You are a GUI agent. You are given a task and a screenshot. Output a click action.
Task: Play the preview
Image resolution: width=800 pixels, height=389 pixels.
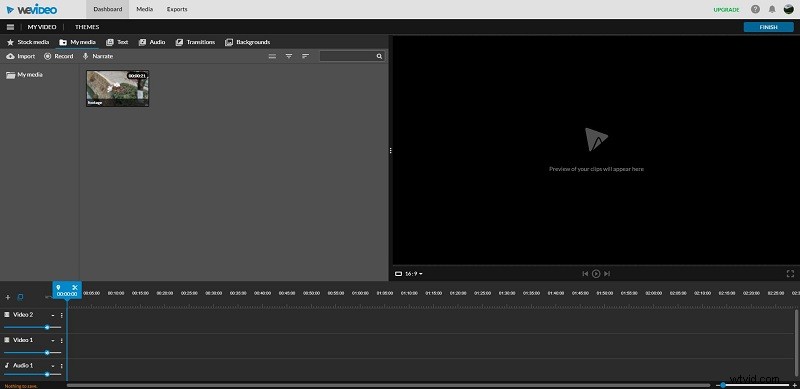(x=596, y=274)
